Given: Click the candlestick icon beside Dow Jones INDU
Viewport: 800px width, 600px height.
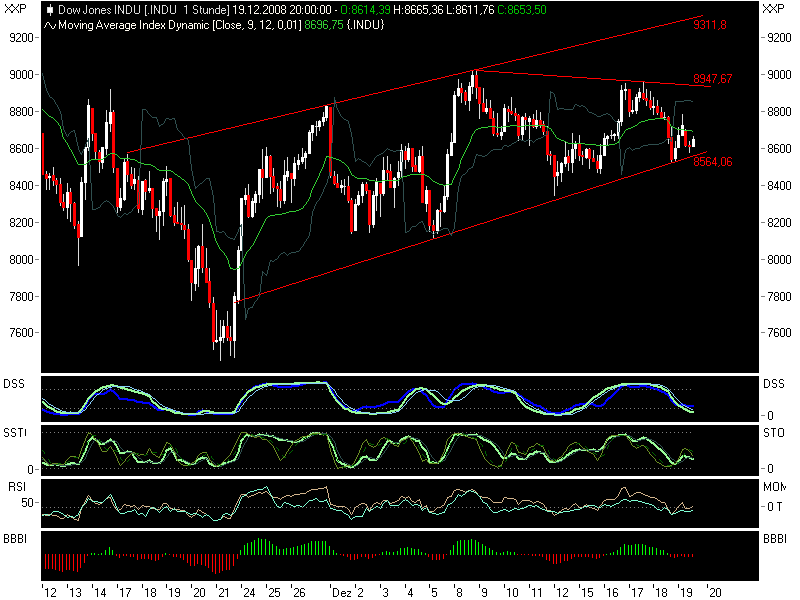Looking at the screenshot, I should [x=50, y=8].
